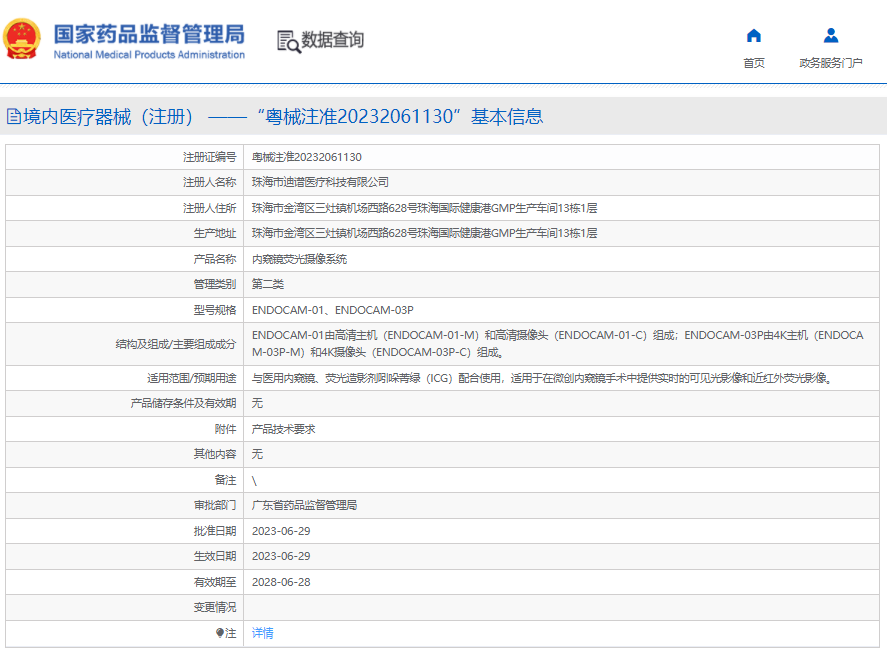Click the home house icon

[x=754, y=36]
